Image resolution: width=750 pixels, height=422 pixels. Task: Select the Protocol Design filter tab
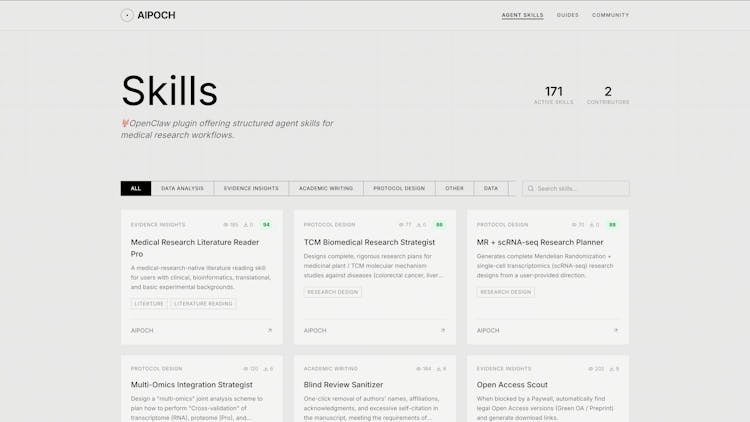click(399, 188)
